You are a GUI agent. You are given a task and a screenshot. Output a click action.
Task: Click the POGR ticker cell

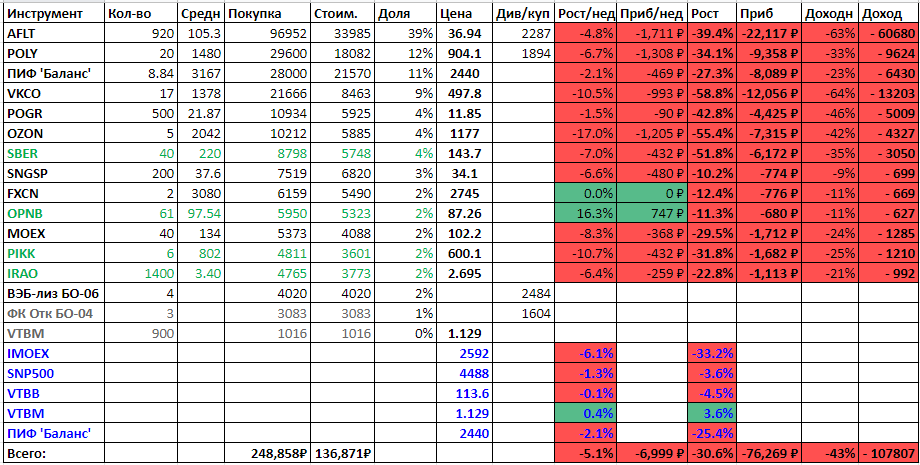[x=53, y=114]
